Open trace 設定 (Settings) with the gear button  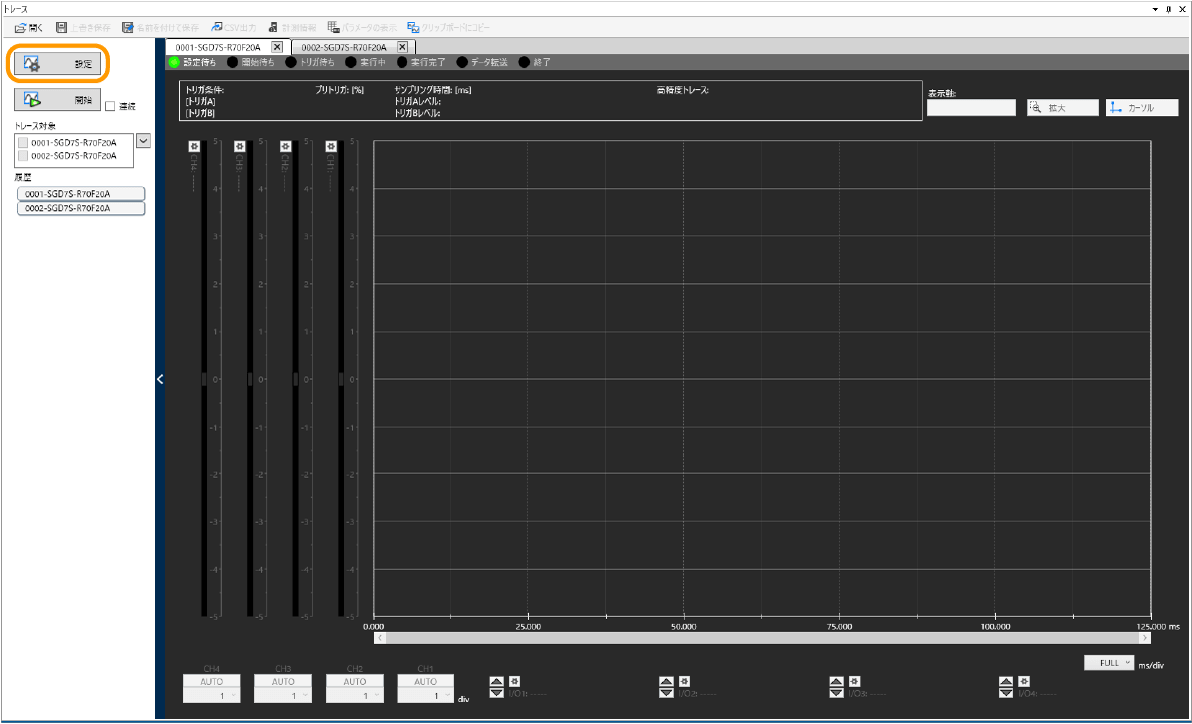click(58, 63)
